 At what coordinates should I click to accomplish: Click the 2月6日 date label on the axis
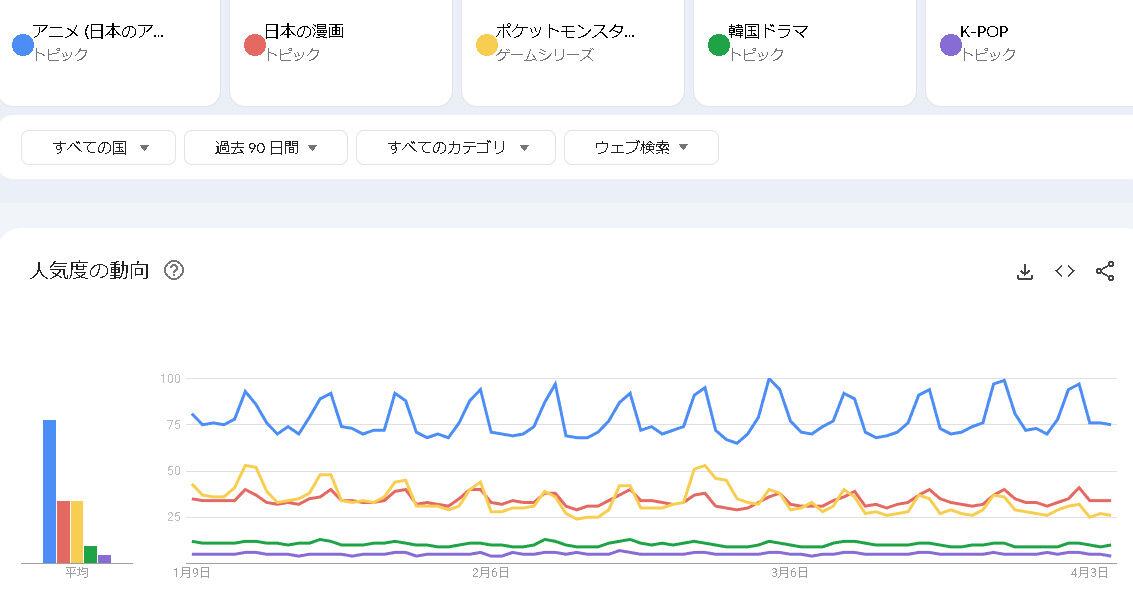[491, 573]
